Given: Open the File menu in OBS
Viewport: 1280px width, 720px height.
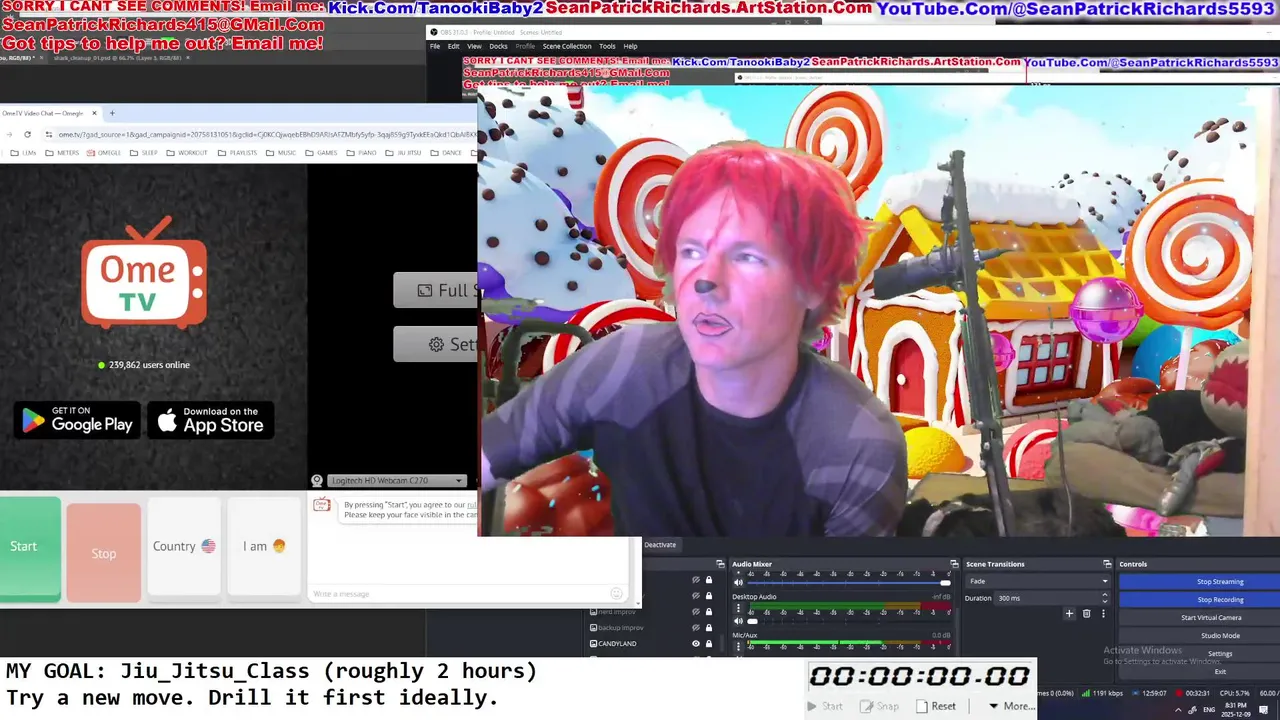Looking at the screenshot, I should (435, 46).
